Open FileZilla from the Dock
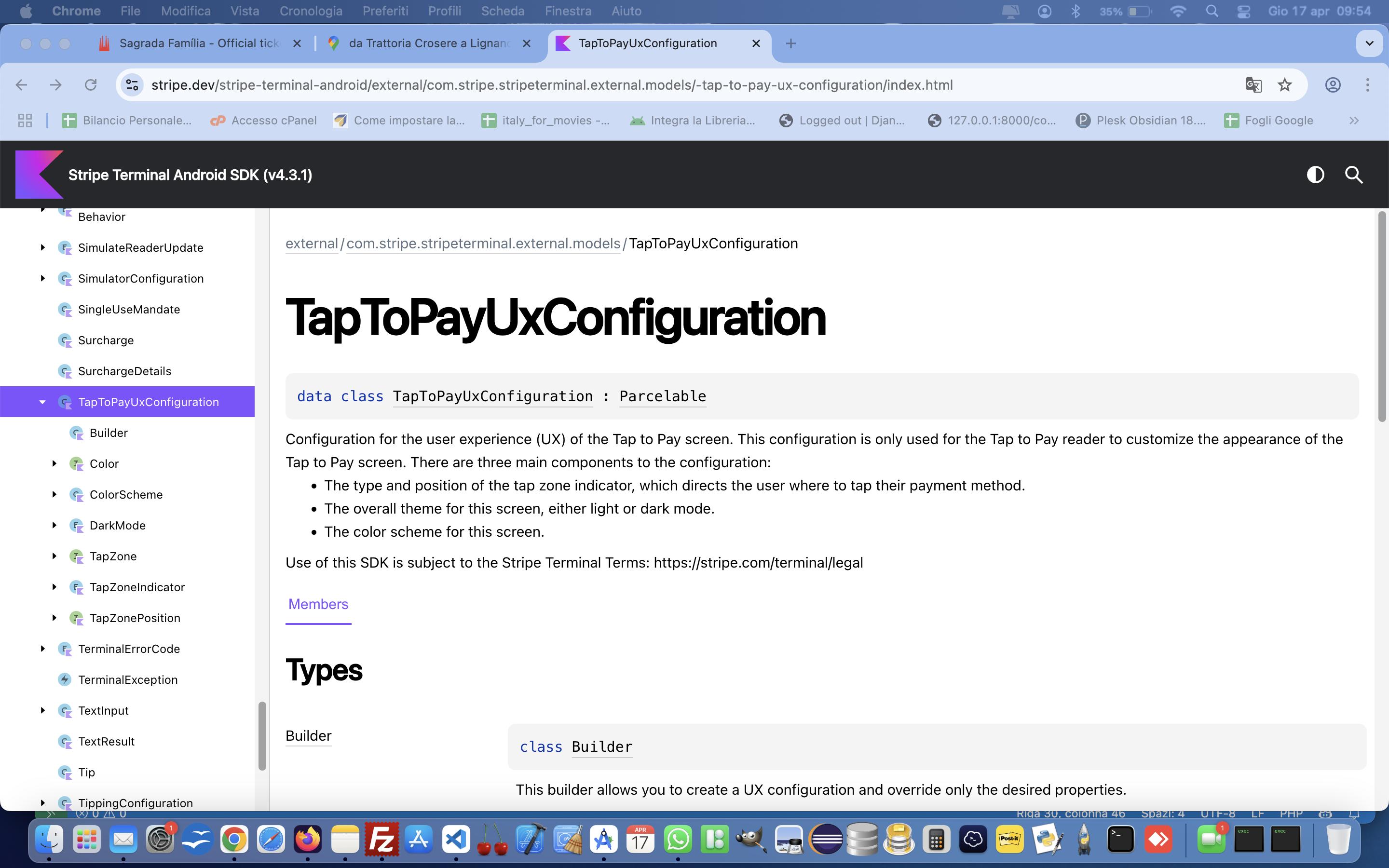The height and width of the screenshot is (868, 1389). pos(381,840)
